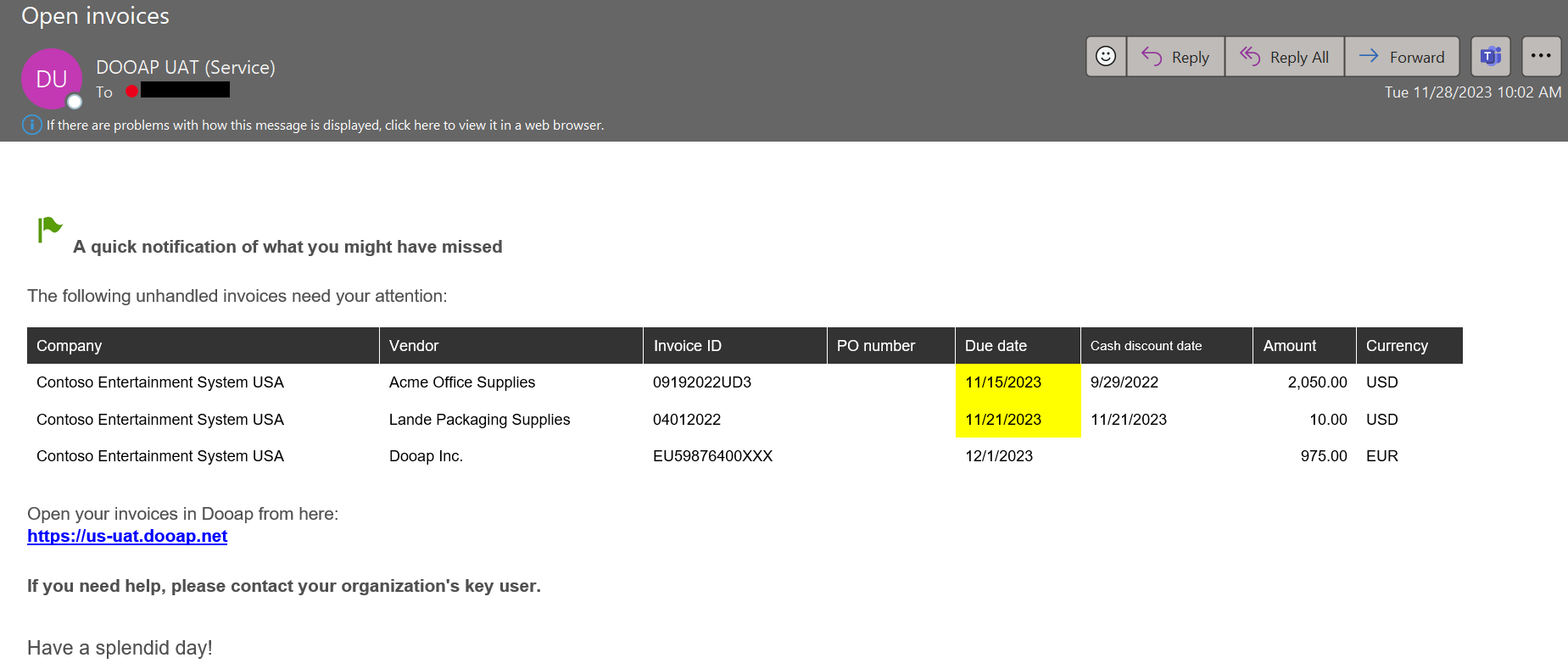Click amount 975.00
This screenshot has height=669, width=1568.
pos(1324,456)
